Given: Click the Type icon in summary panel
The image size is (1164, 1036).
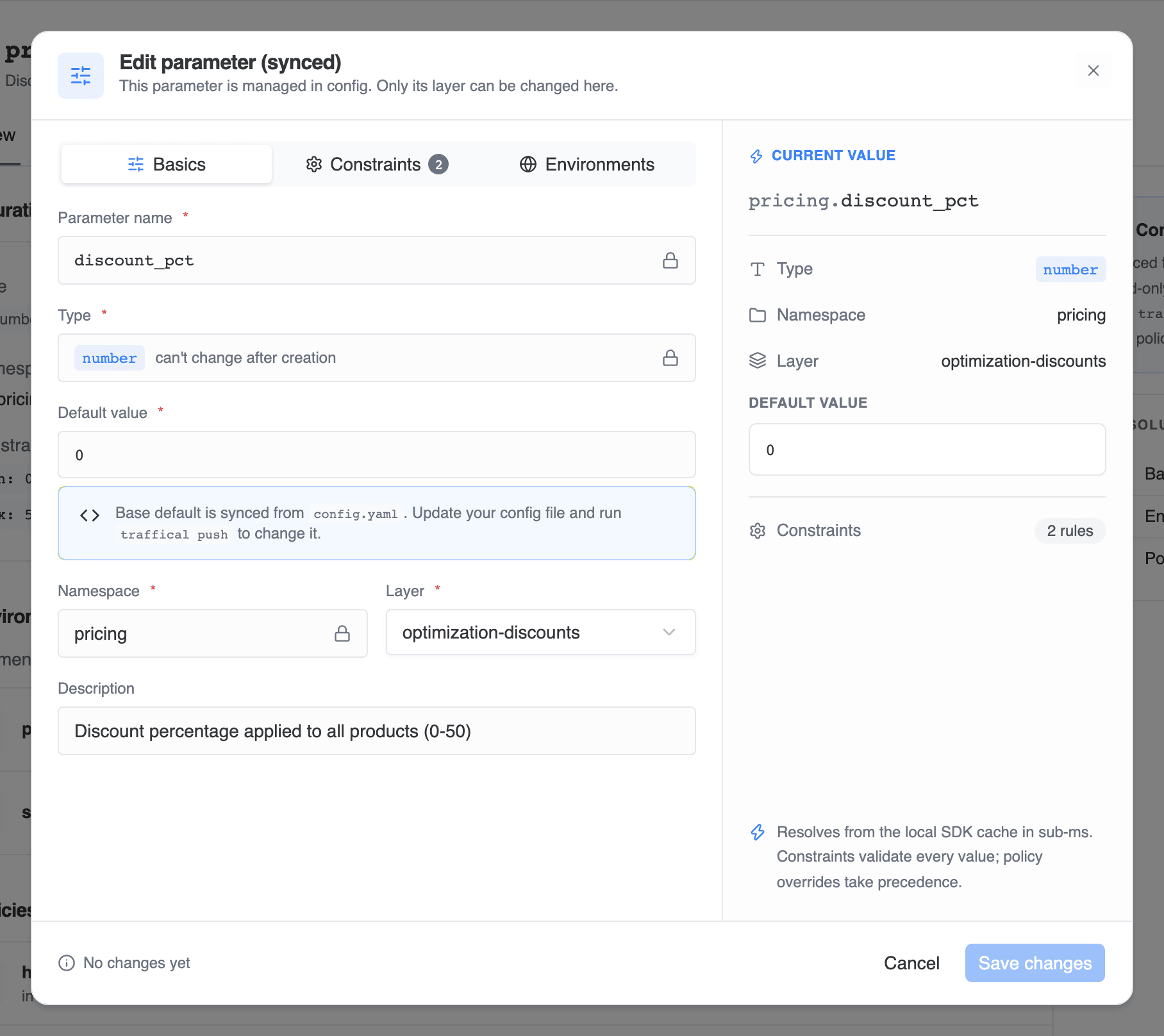Looking at the screenshot, I should (x=758, y=269).
